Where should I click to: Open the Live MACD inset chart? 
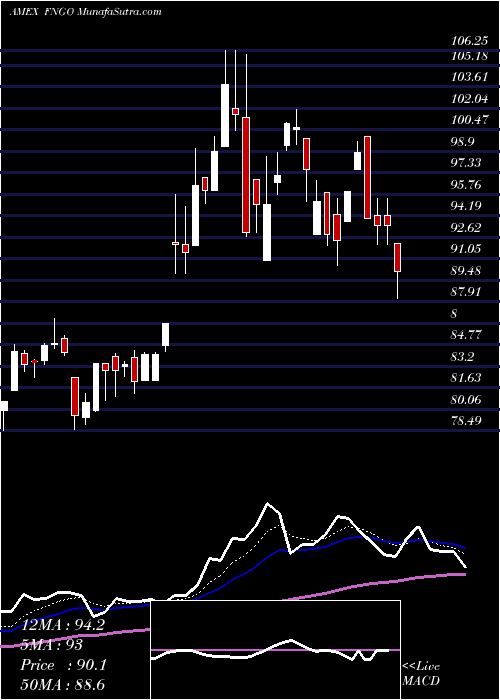pyautogui.click(x=275, y=650)
